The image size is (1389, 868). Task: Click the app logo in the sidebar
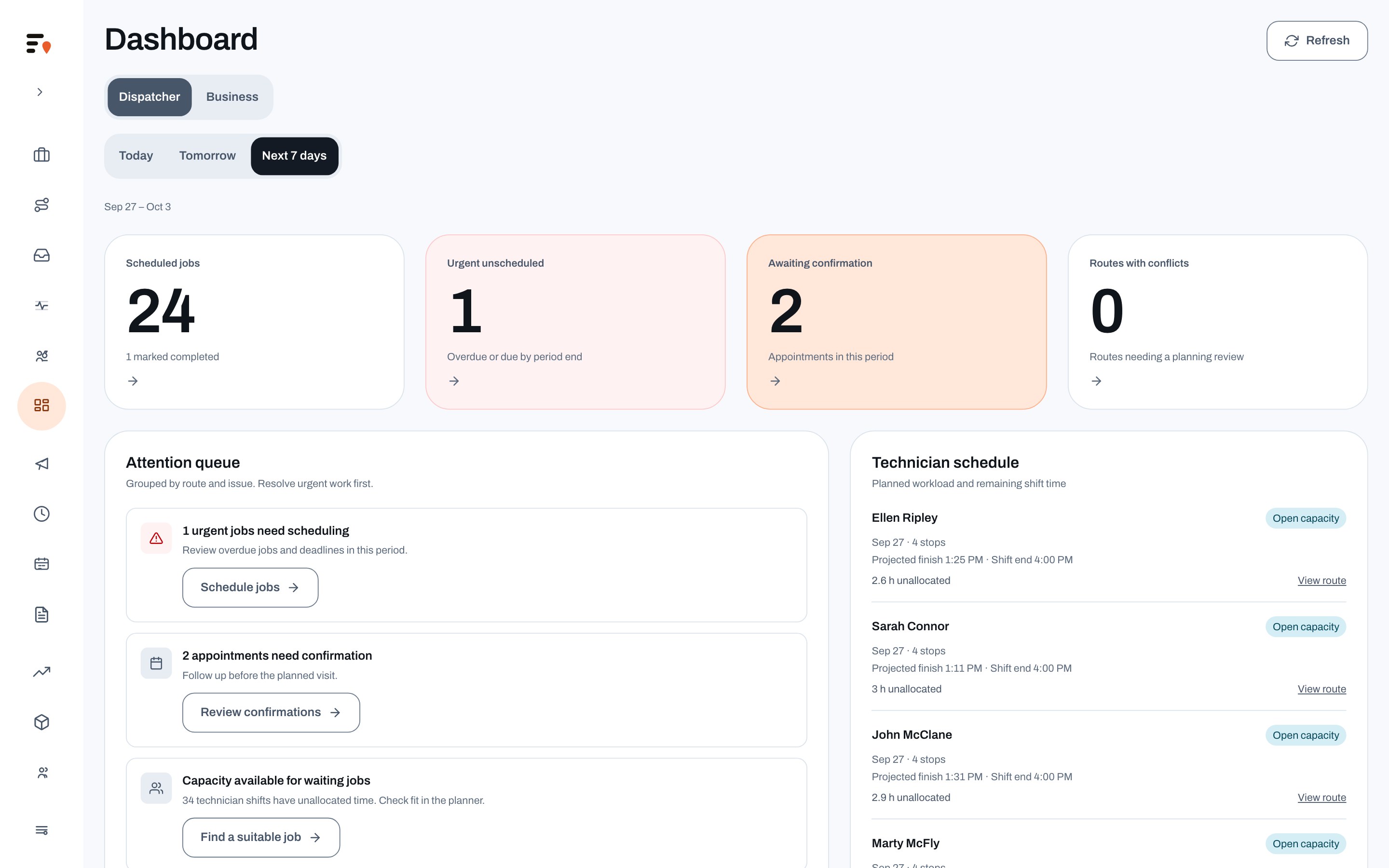coord(39,43)
